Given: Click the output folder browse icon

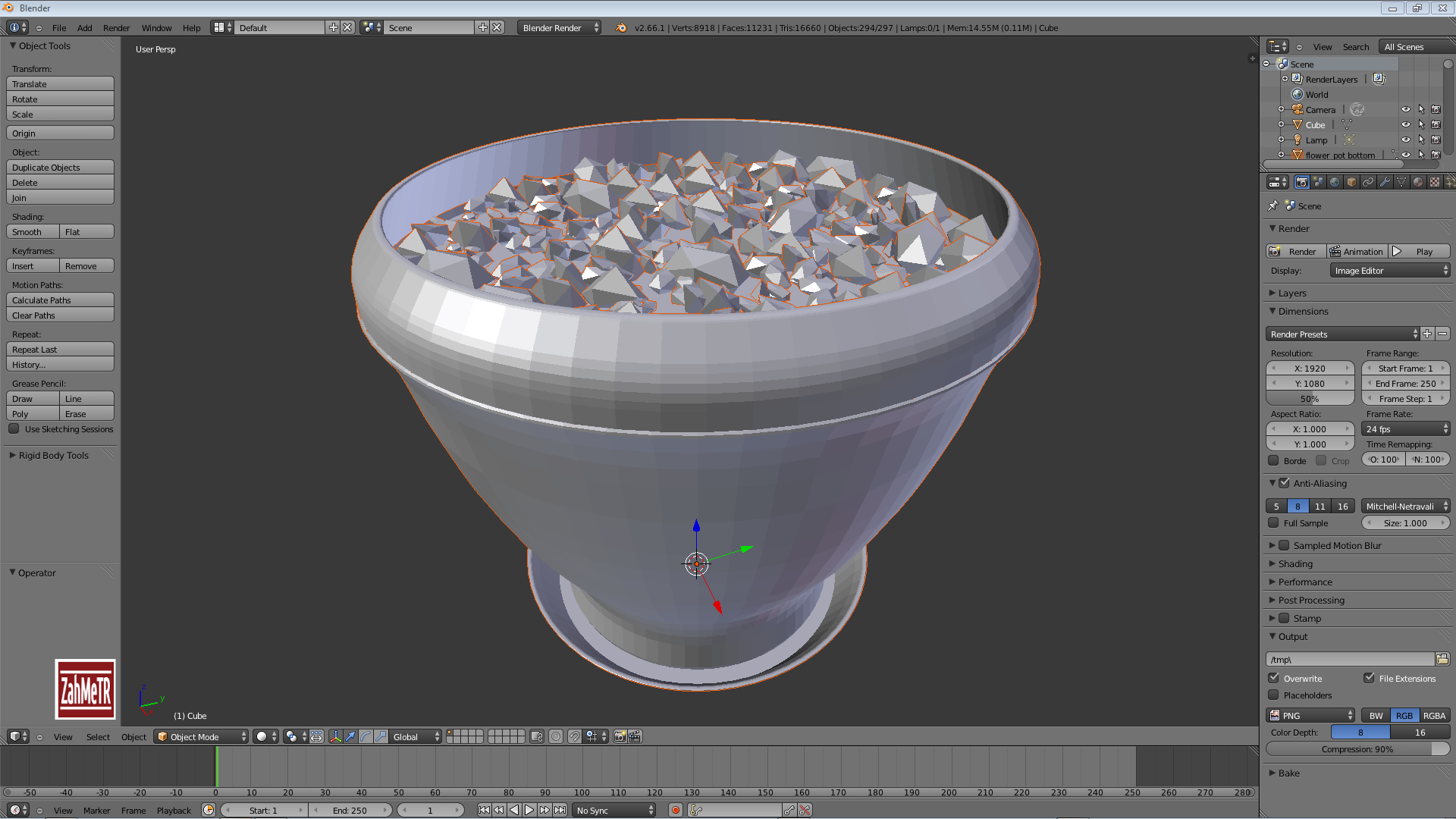Looking at the screenshot, I should [1442, 659].
